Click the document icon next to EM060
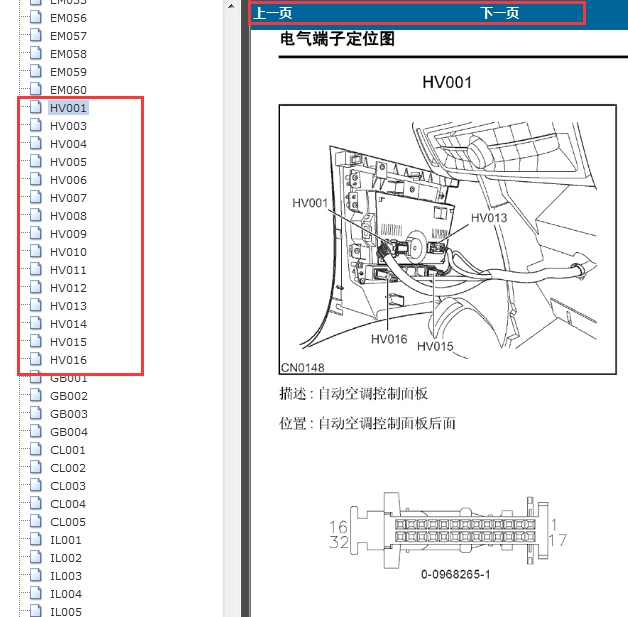 click(36, 89)
